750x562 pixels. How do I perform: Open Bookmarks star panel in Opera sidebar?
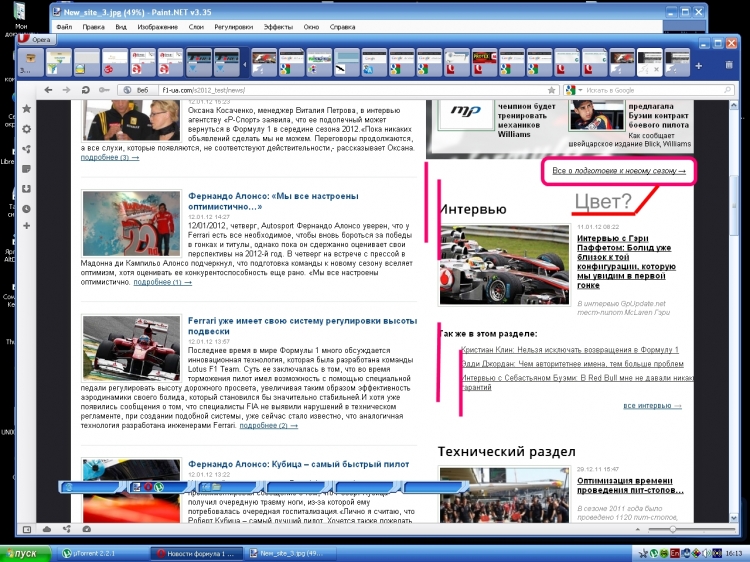(27, 109)
